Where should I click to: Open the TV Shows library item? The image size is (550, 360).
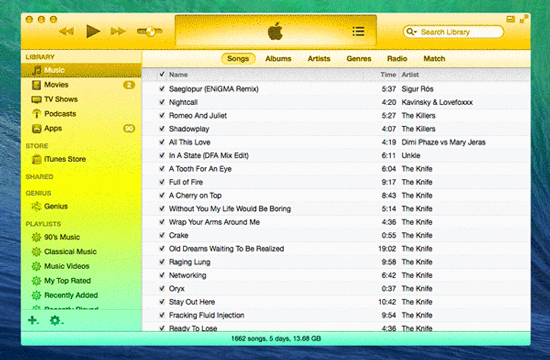point(54,99)
